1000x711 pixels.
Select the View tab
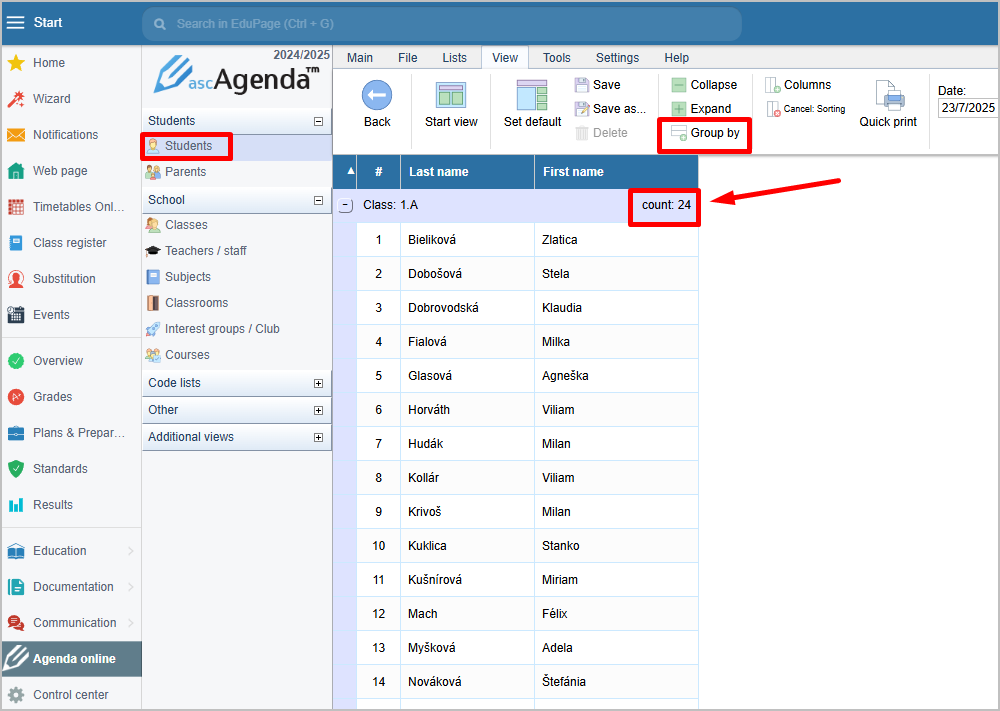click(x=504, y=58)
